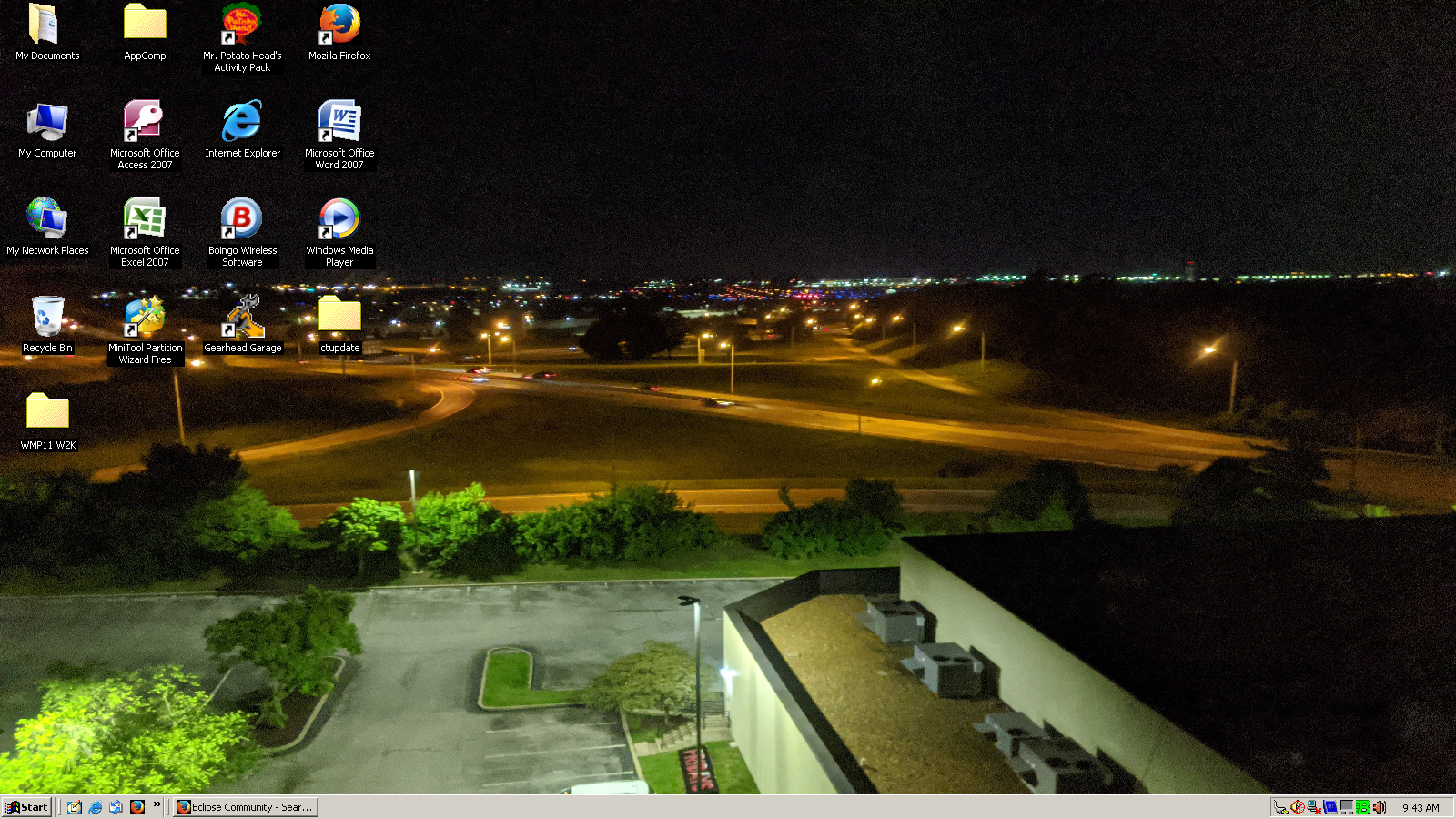Select Microsoft Office Excel 2007 shortcut
Screen dimensions: 1456x819
(145, 220)
